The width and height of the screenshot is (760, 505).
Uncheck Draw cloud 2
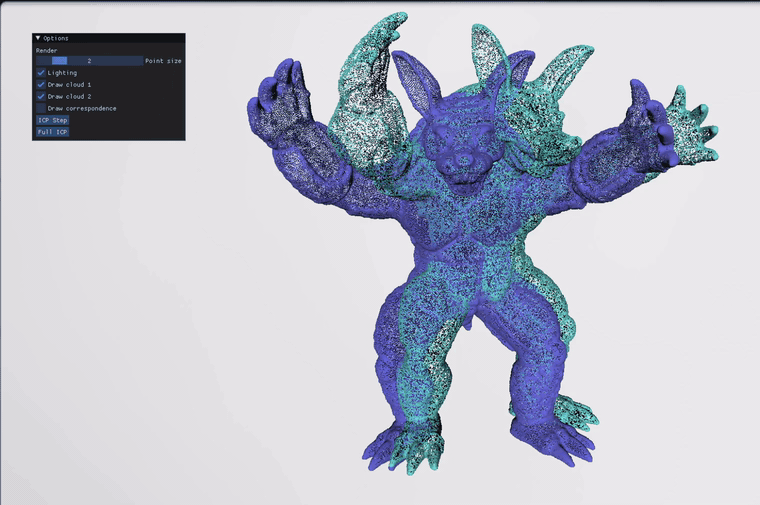[41, 96]
